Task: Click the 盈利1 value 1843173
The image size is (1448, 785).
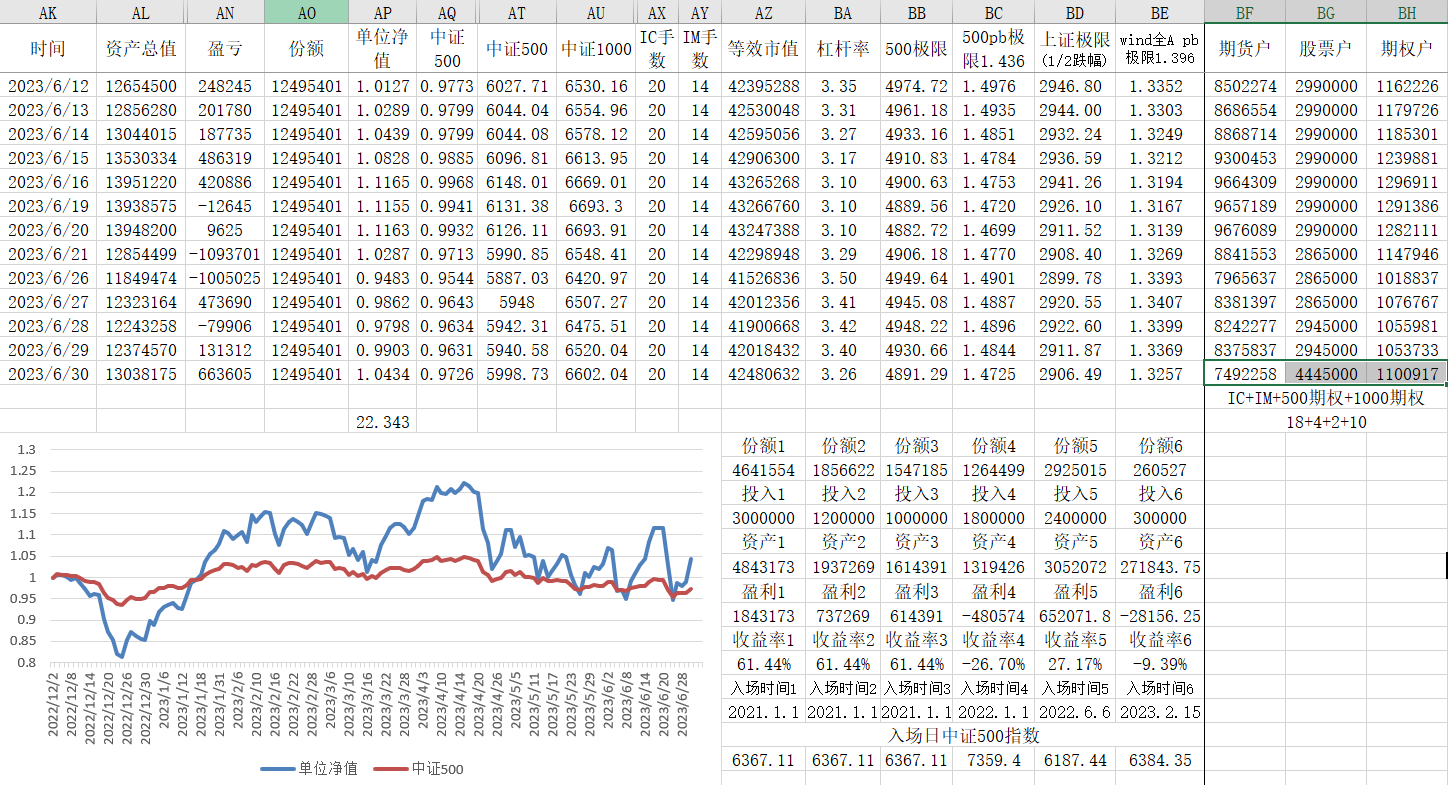Action: [x=763, y=615]
